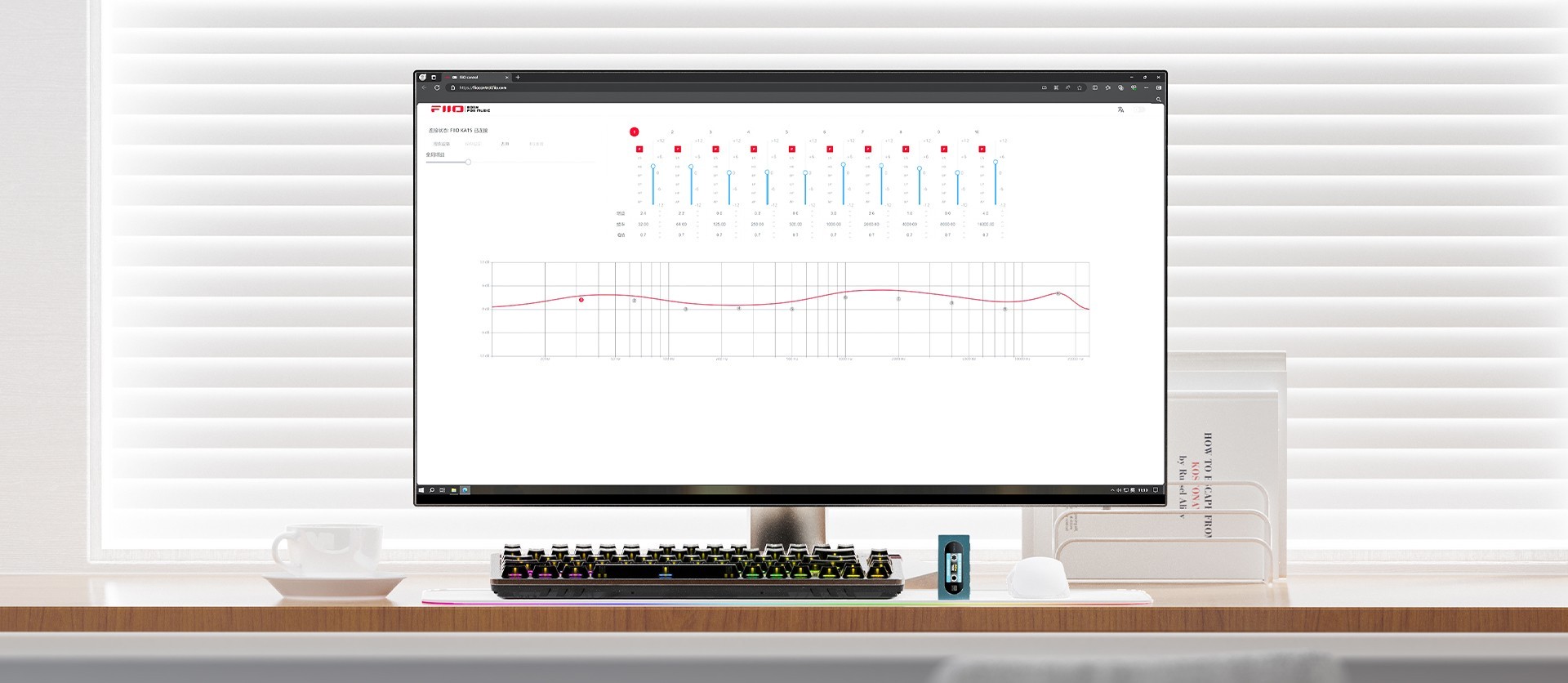Click browser profile avatar icon
This screenshot has height=683, width=1568.
[422, 78]
